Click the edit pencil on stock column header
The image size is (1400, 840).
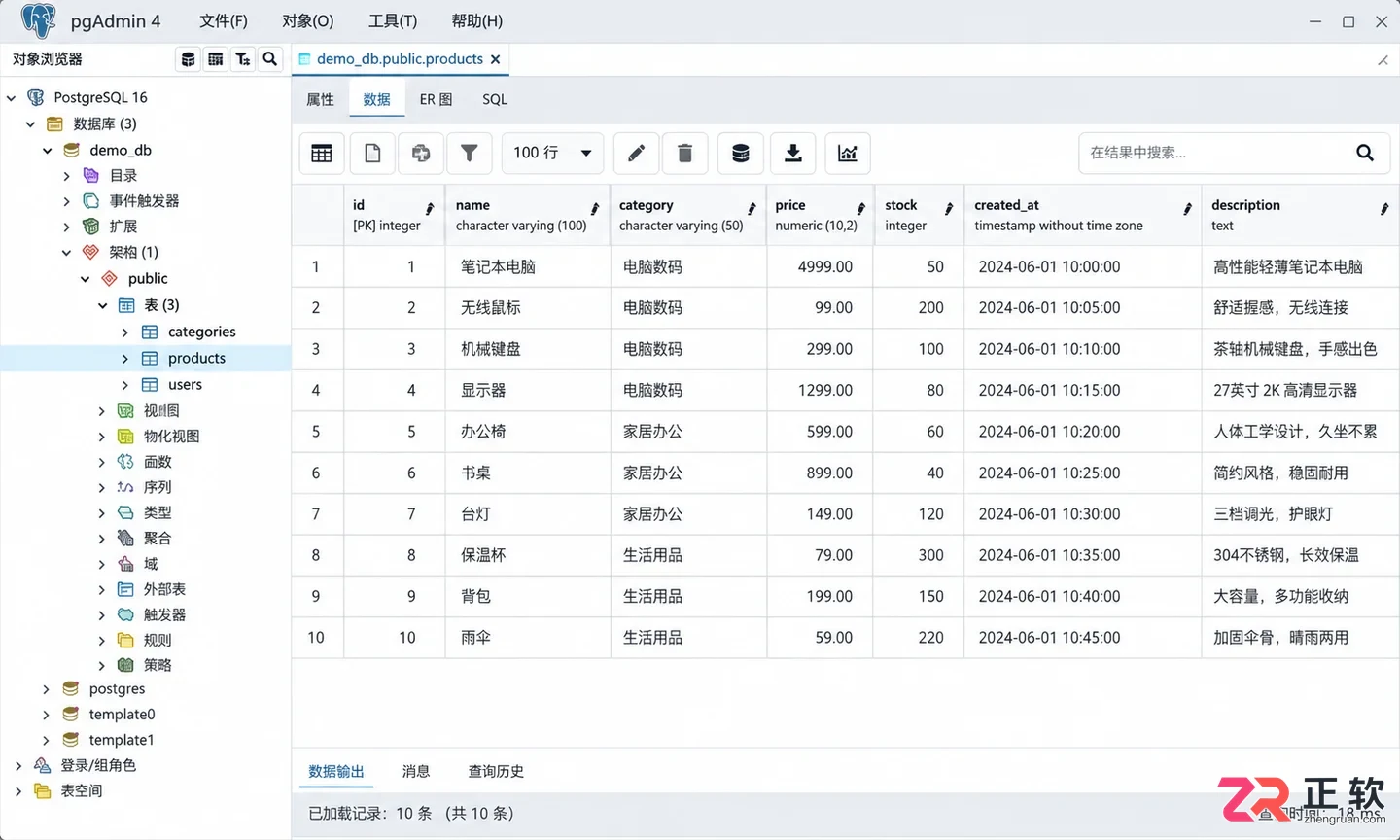950,209
